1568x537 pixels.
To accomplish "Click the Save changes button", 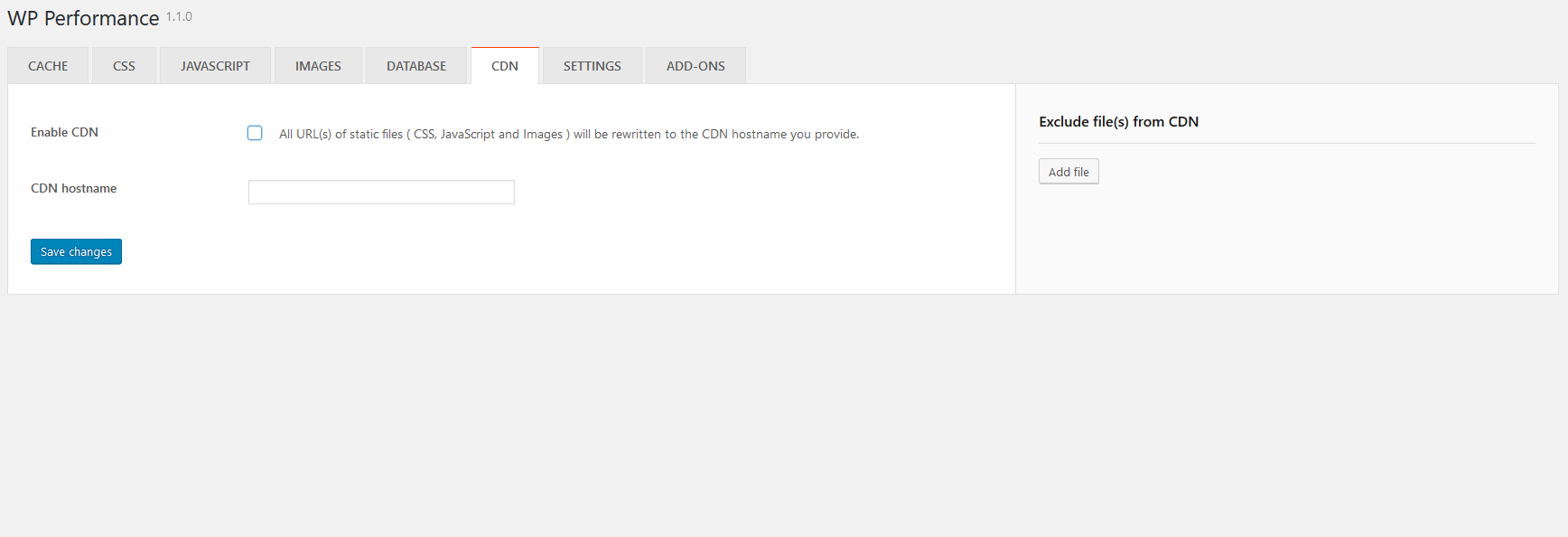I will pos(76,251).
